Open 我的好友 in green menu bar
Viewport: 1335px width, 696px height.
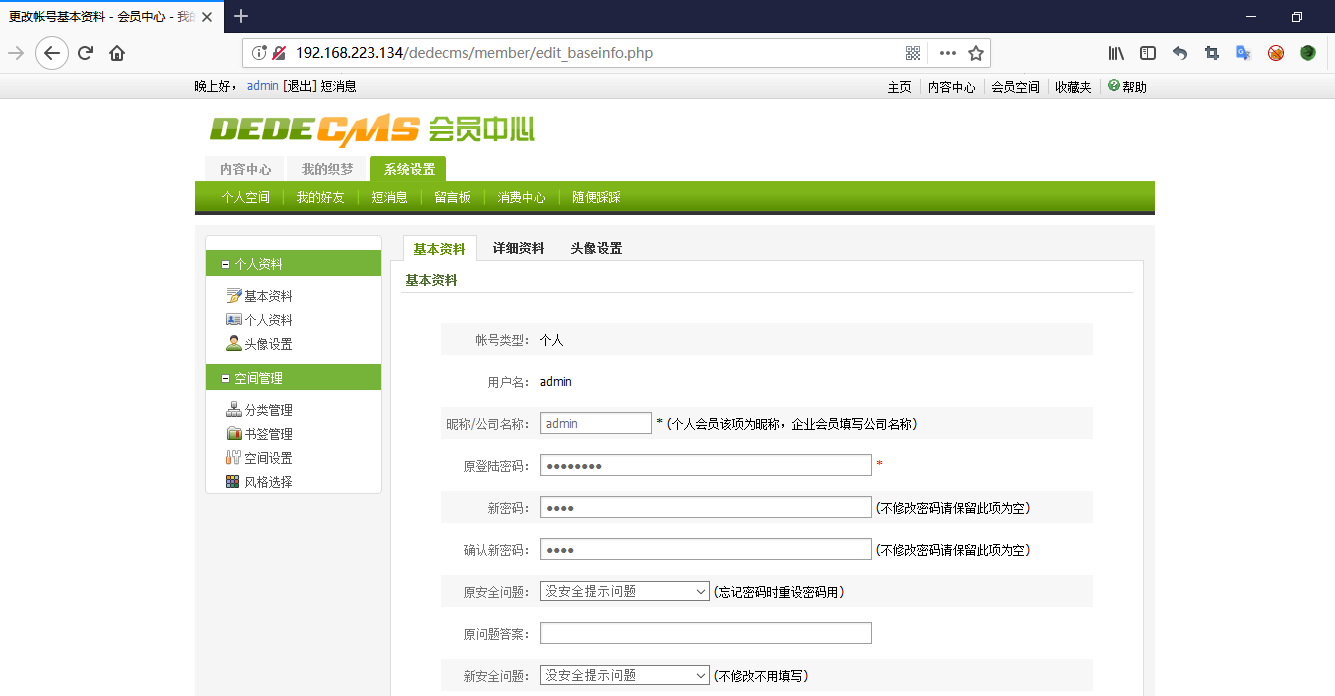point(320,197)
